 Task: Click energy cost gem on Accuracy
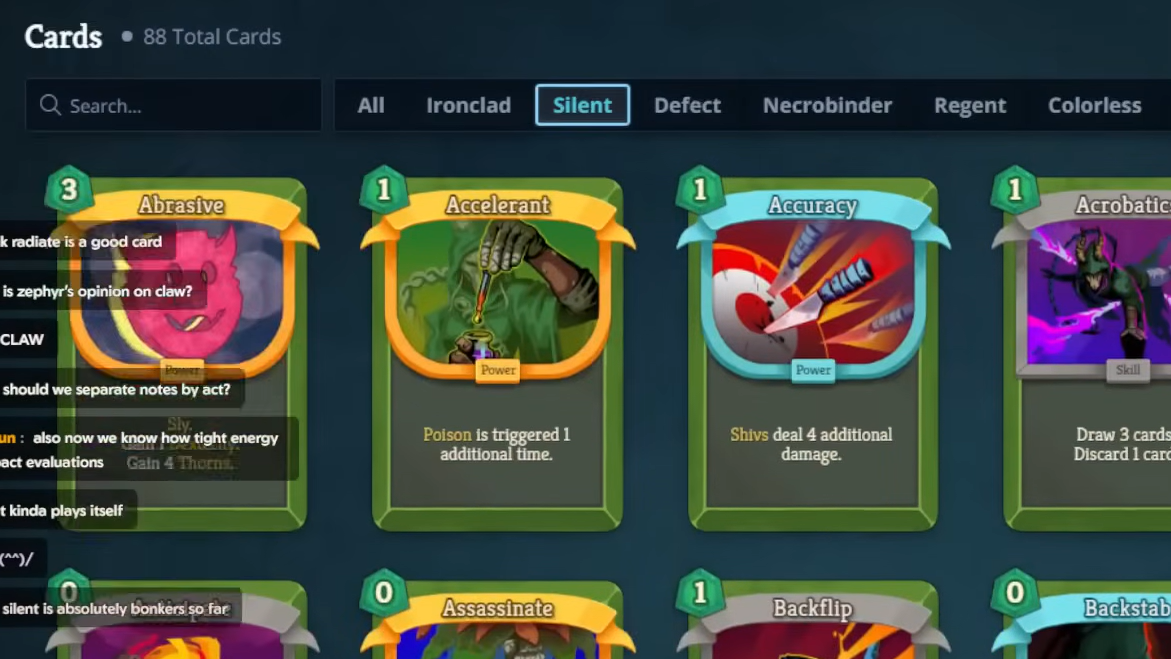[x=700, y=190]
